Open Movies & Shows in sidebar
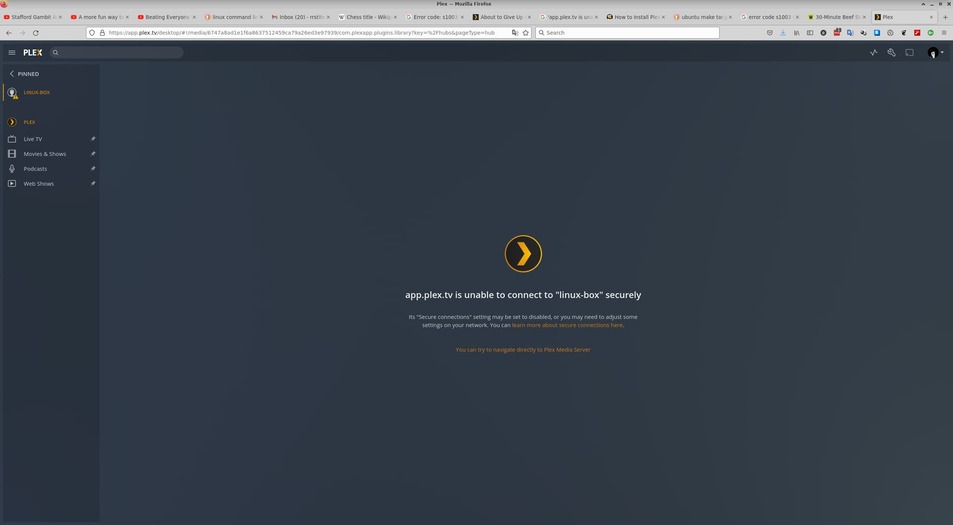The width and height of the screenshot is (953, 525). [44, 154]
